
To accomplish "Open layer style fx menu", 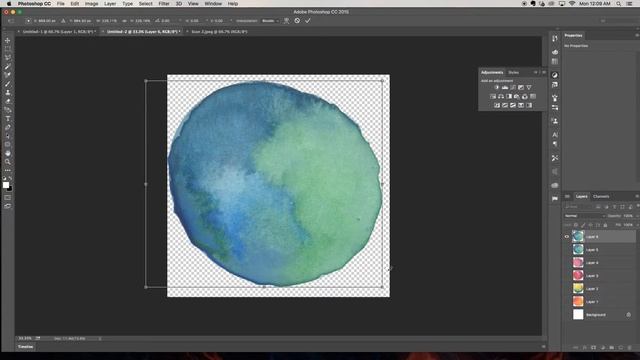I will [x=584, y=348].
